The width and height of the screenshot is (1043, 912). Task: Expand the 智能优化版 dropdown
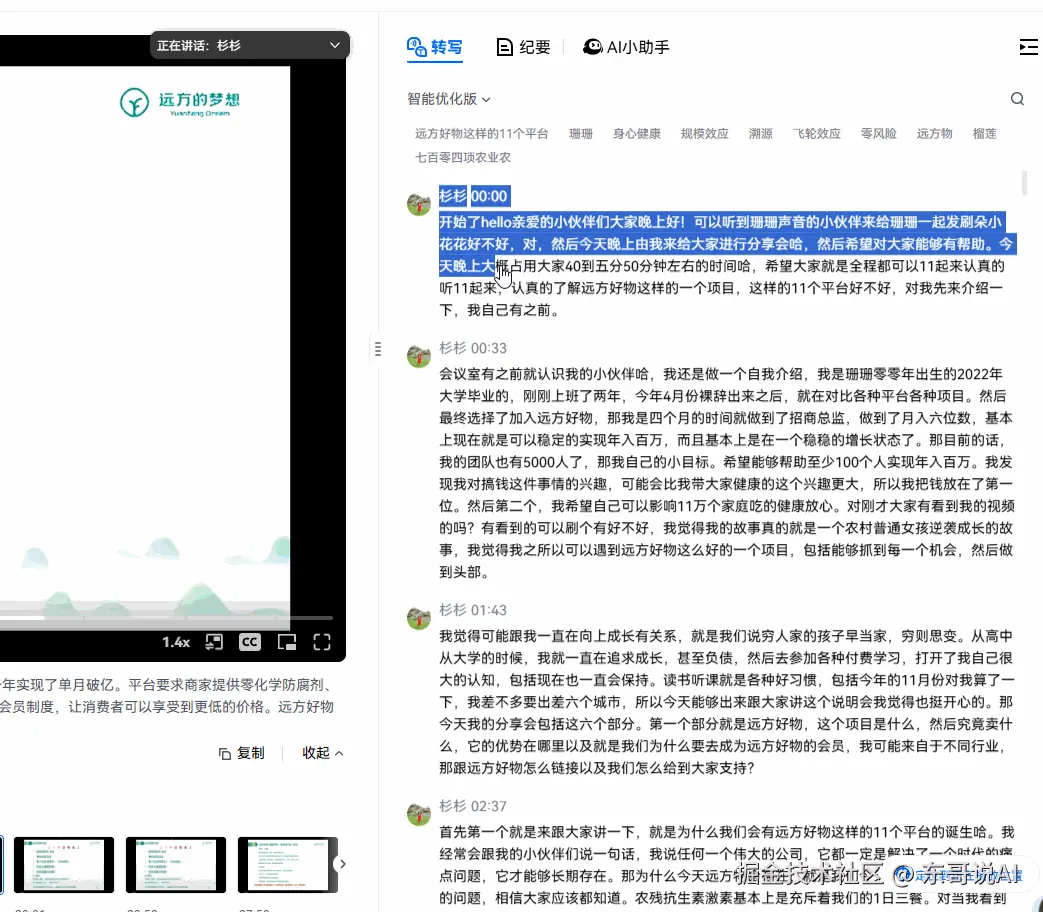click(x=449, y=99)
